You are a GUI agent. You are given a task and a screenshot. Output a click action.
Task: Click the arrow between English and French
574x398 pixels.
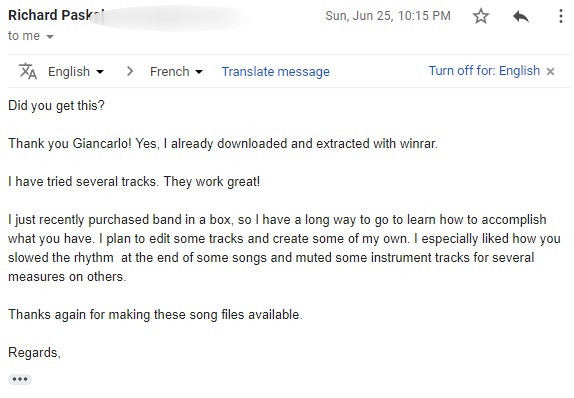130,71
